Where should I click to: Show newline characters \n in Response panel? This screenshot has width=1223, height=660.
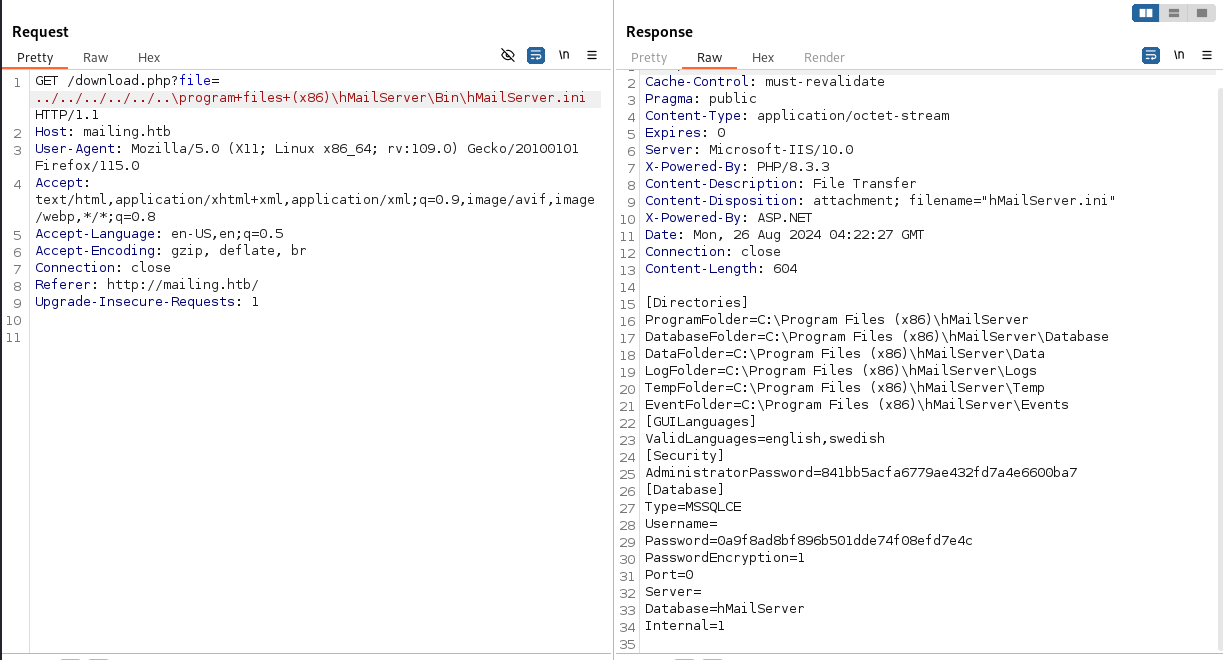coord(1179,55)
